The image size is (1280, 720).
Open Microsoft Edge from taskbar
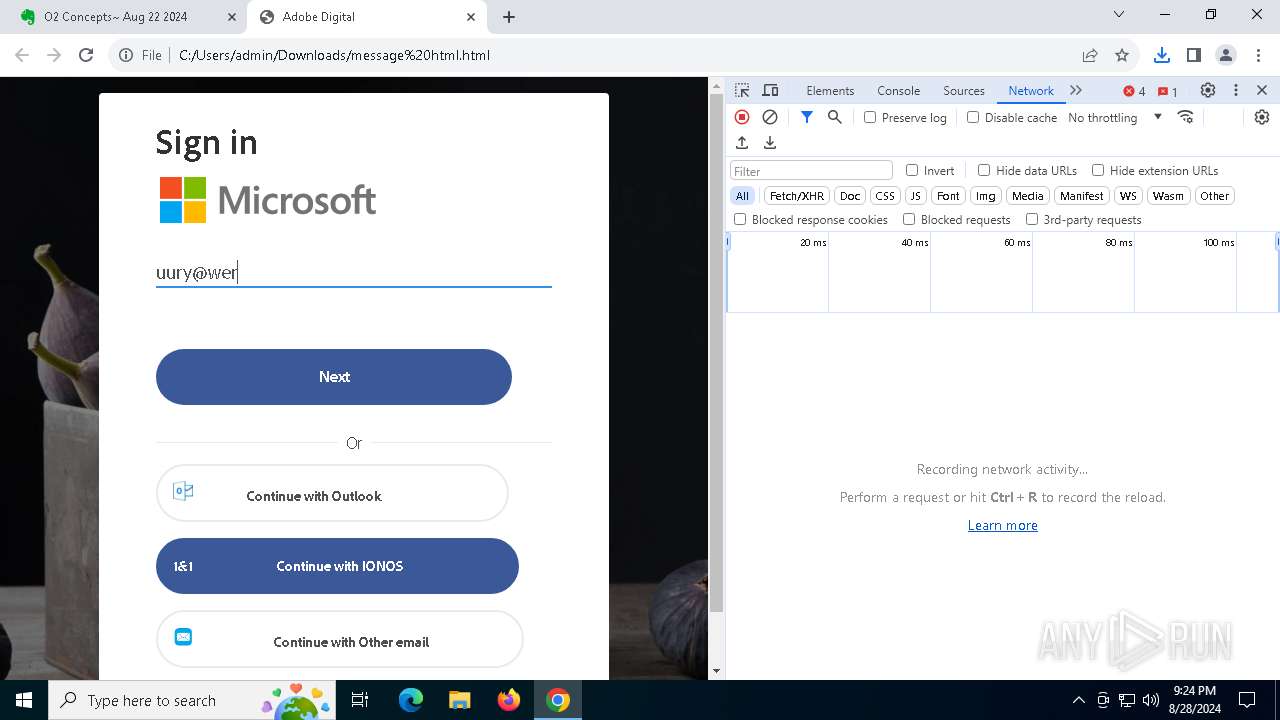pyautogui.click(x=411, y=700)
